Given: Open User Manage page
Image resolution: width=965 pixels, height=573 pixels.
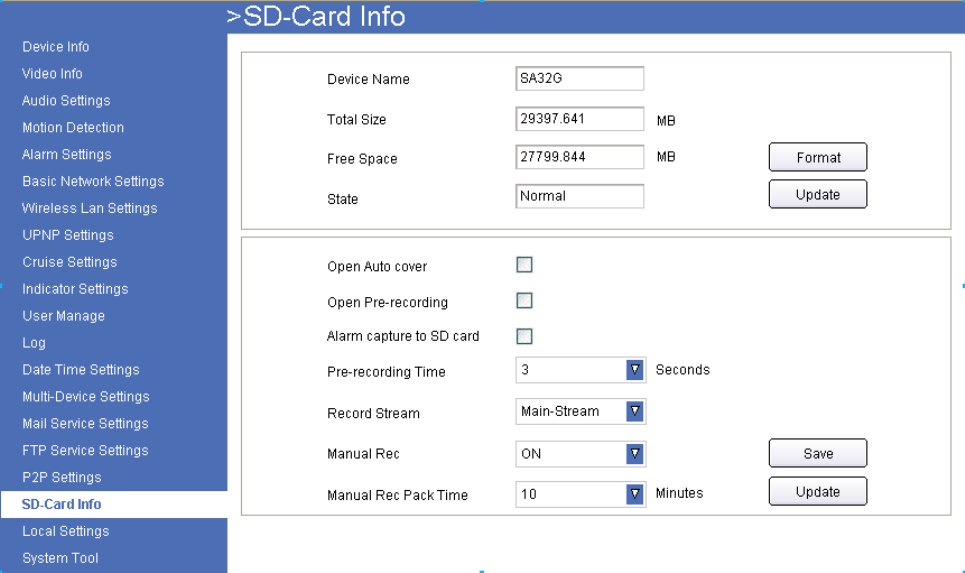Looking at the screenshot, I should tap(63, 316).
